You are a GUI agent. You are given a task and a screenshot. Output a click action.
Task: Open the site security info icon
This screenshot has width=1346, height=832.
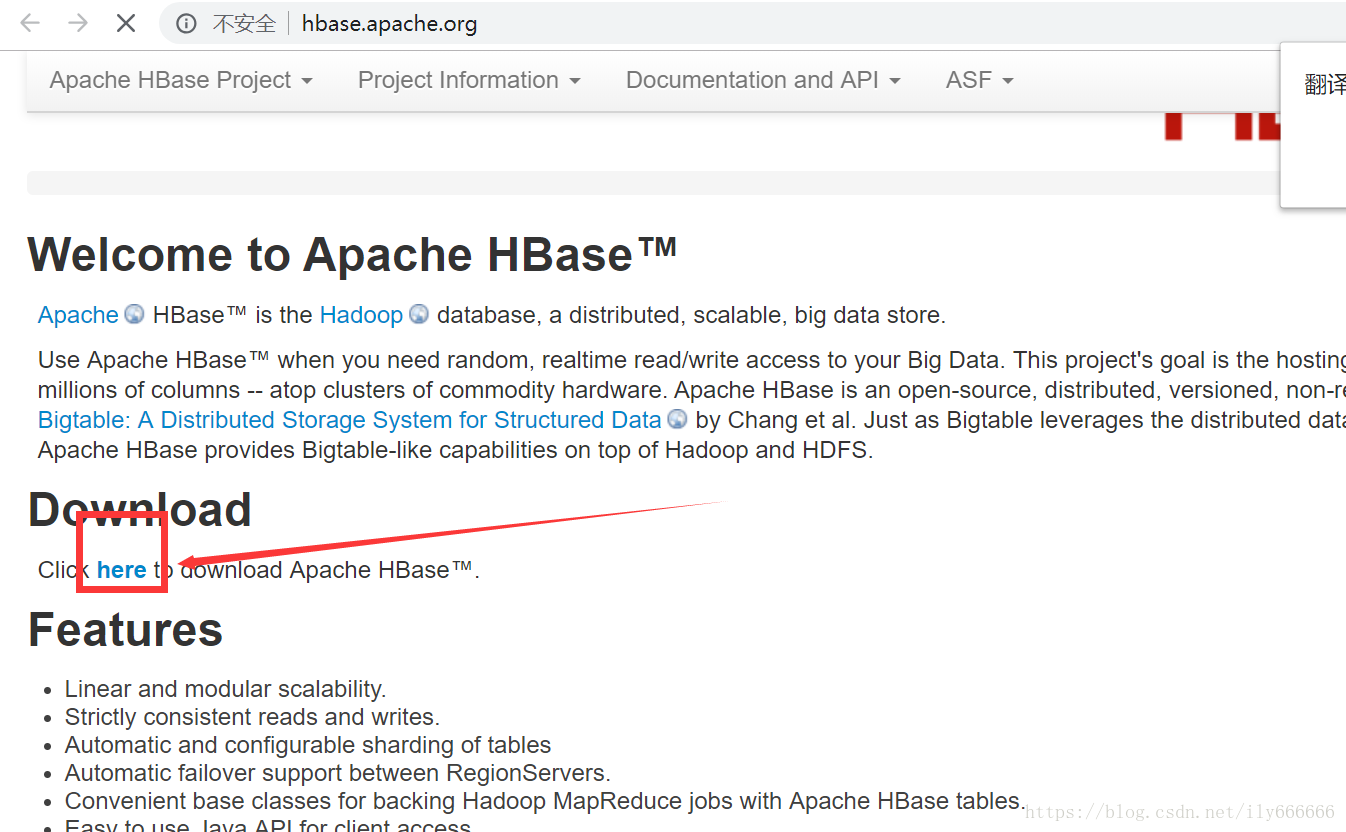[186, 24]
